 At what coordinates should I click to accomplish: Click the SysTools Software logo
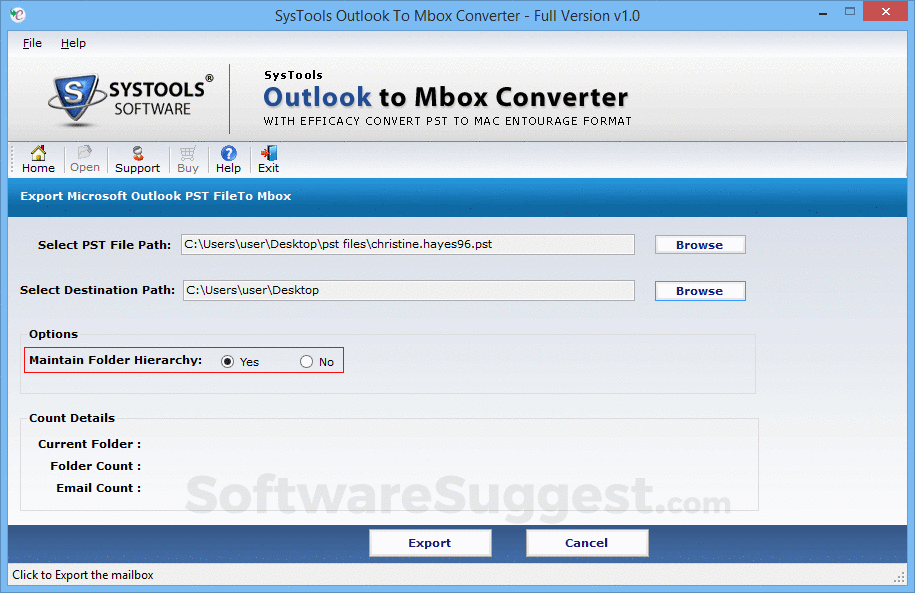click(120, 98)
